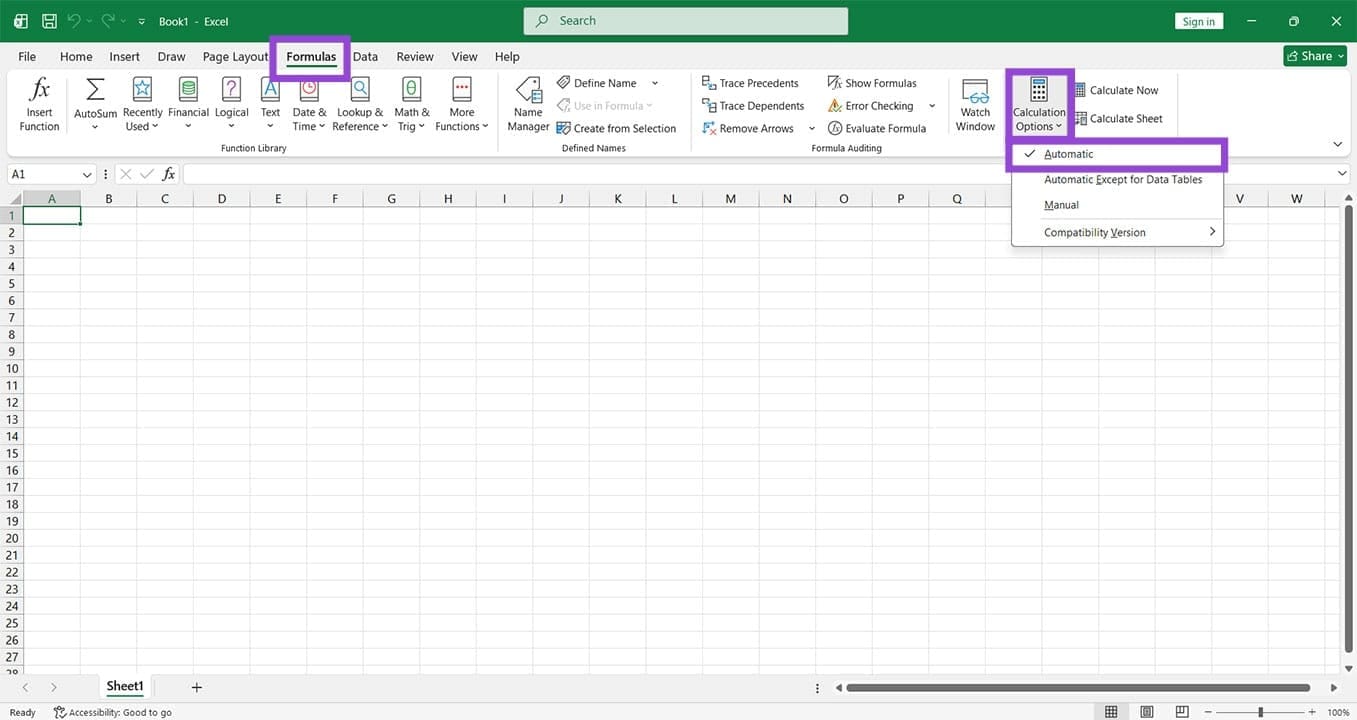Click the Zoom In control on status bar
The width and height of the screenshot is (1357, 720).
pos(1312,712)
